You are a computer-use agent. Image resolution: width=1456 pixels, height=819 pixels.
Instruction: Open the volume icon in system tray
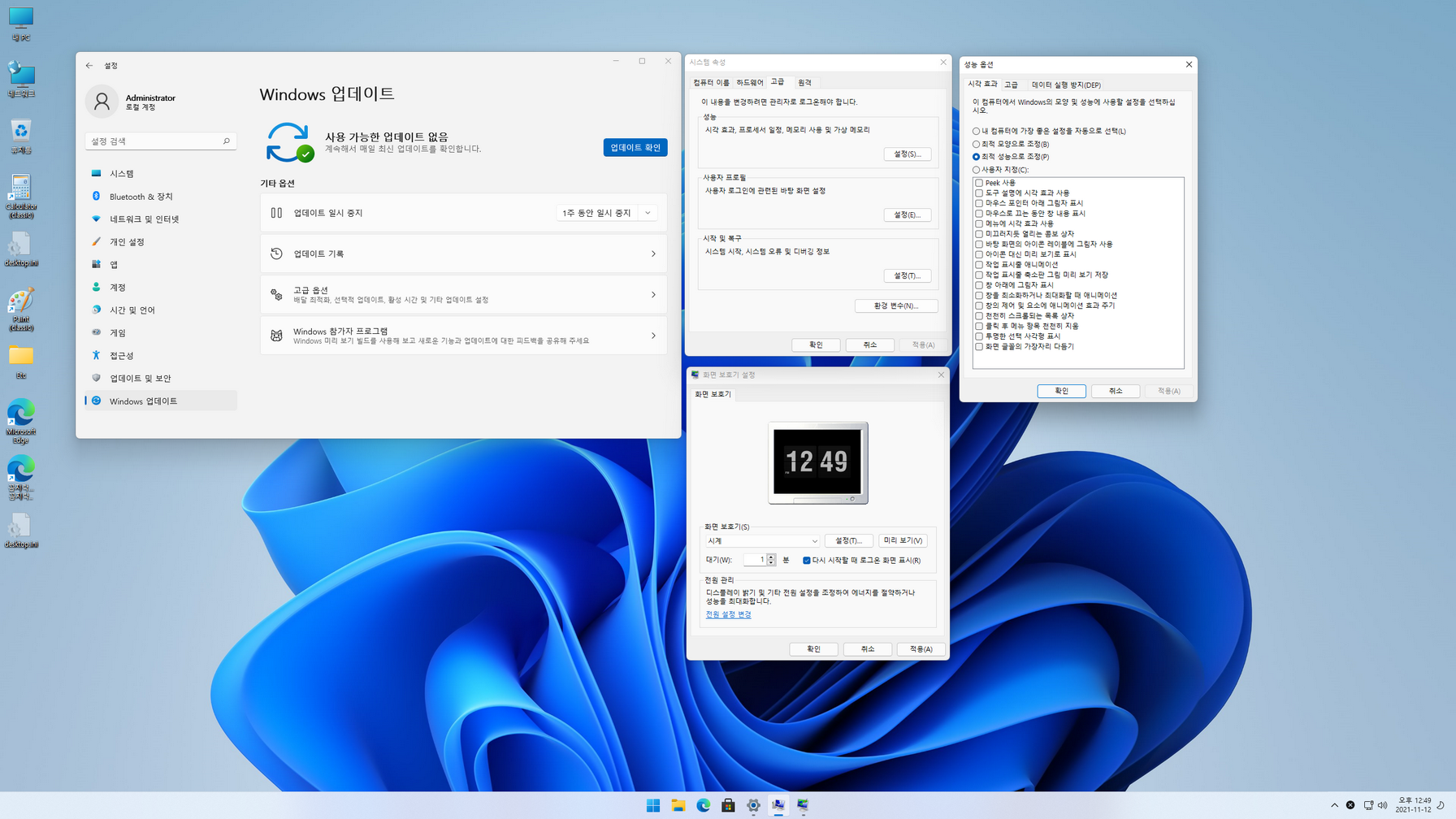[x=1383, y=805]
